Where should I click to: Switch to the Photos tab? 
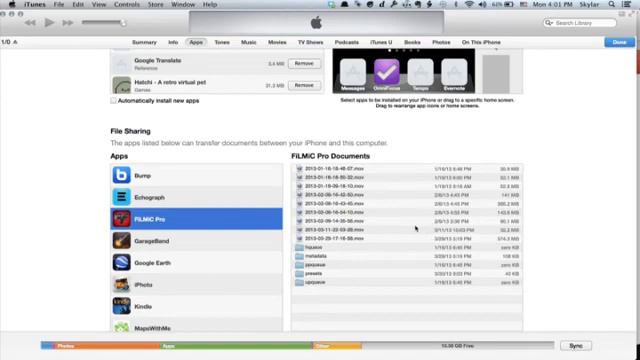coord(441,42)
